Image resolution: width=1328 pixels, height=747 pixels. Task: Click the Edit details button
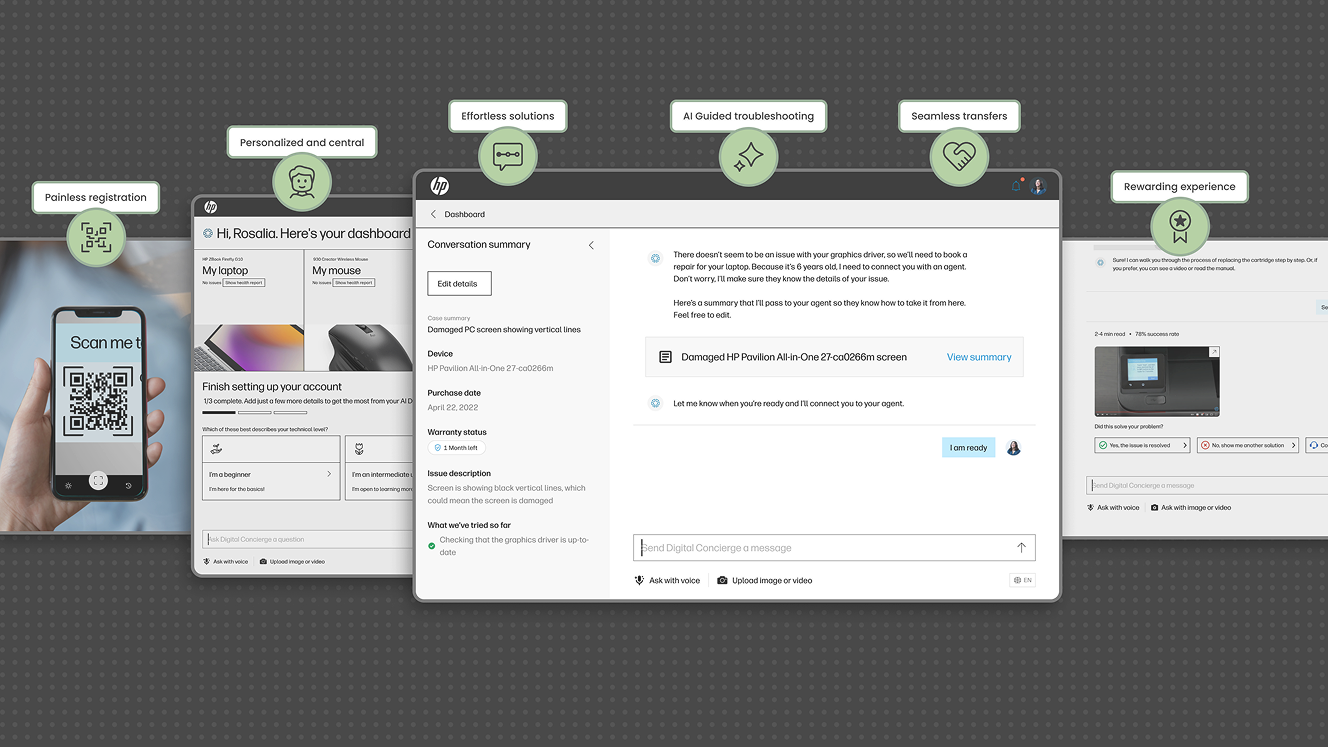(x=459, y=284)
